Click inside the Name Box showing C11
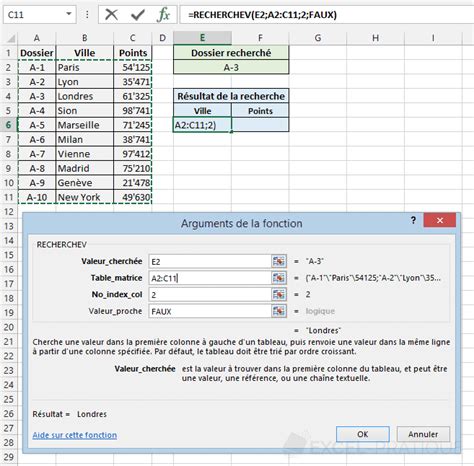This screenshot has height=466, width=474. [33, 15]
